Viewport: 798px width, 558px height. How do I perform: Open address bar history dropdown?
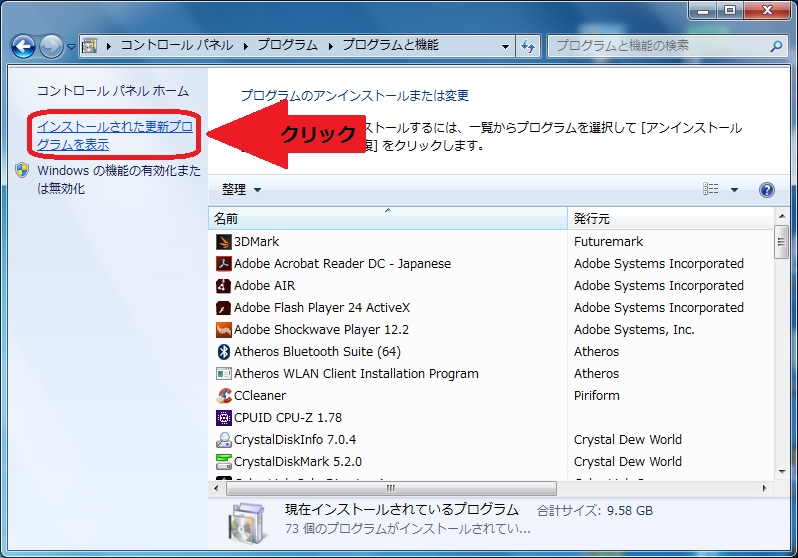click(x=505, y=46)
